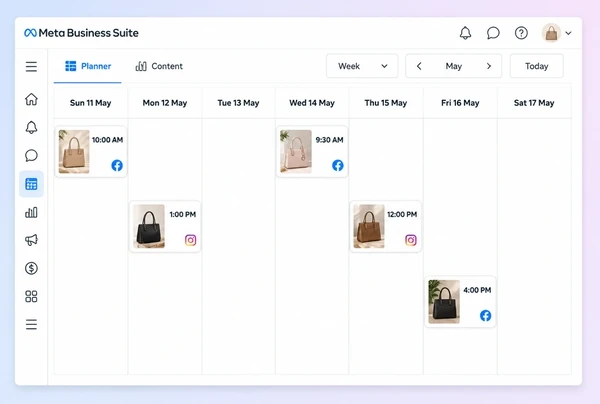Click the handbag profile avatar
The height and width of the screenshot is (404, 600).
click(x=551, y=33)
